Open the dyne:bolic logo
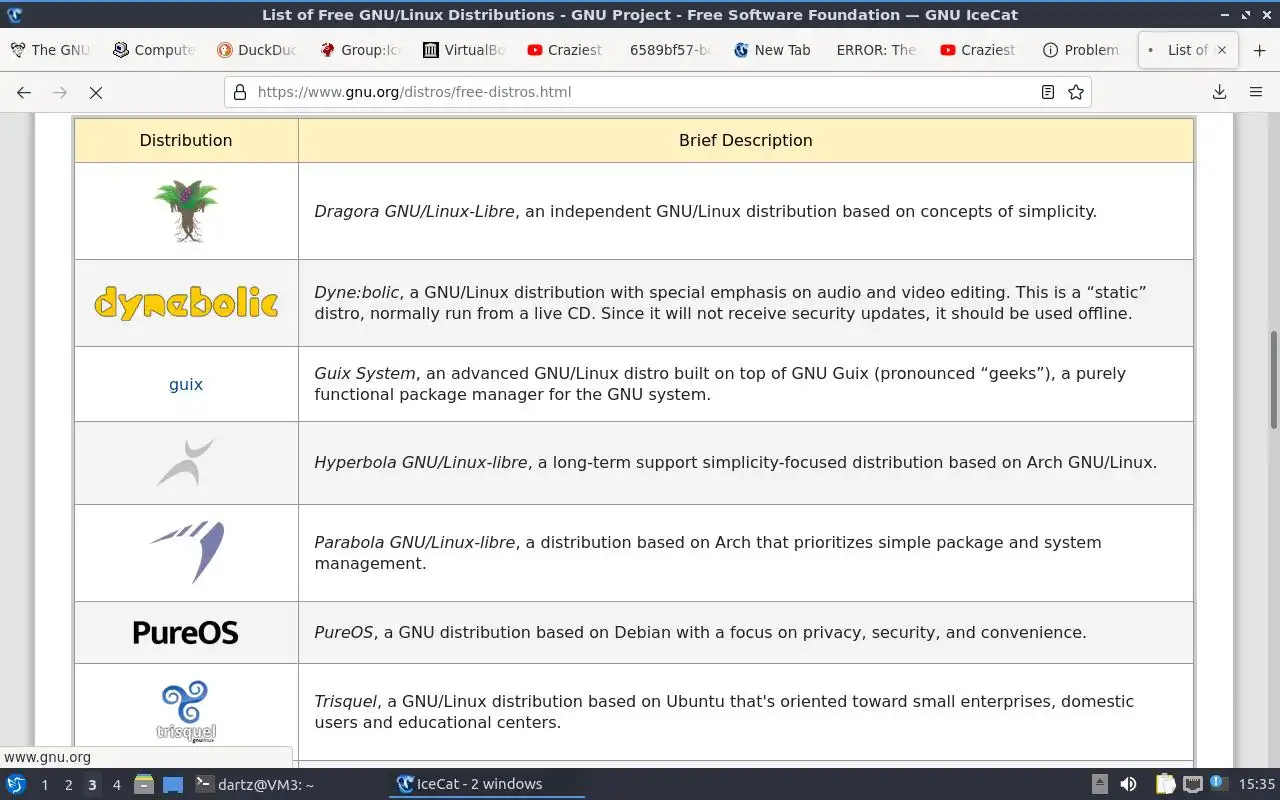The height and width of the screenshot is (800, 1280). [x=186, y=303]
